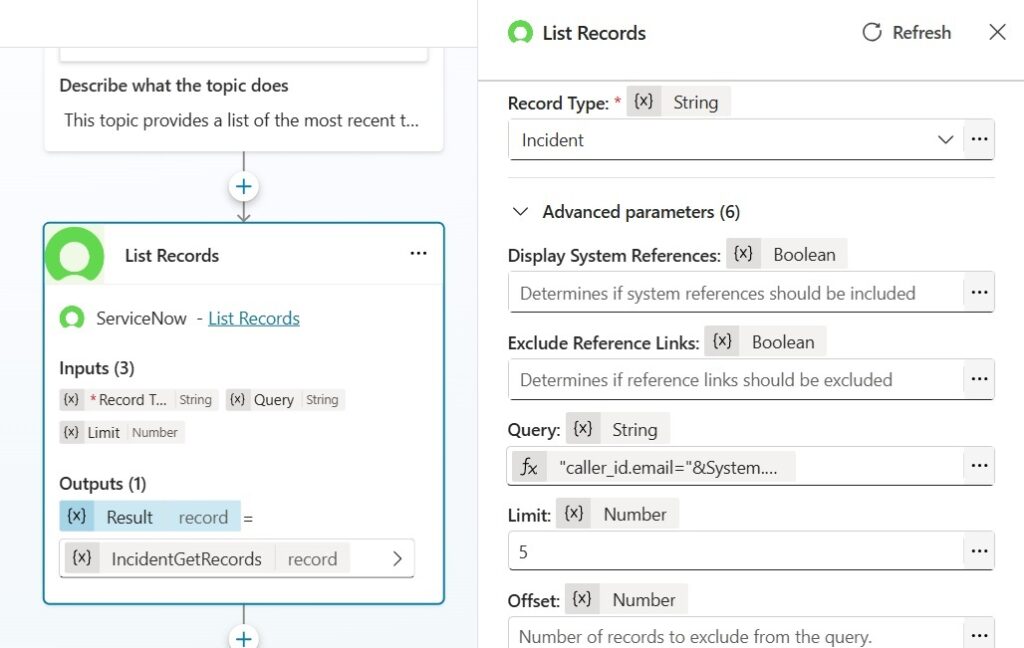This screenshot has height=648, width=1024.
Task: Open options for the Limit field
Action: tap(979, 551)
